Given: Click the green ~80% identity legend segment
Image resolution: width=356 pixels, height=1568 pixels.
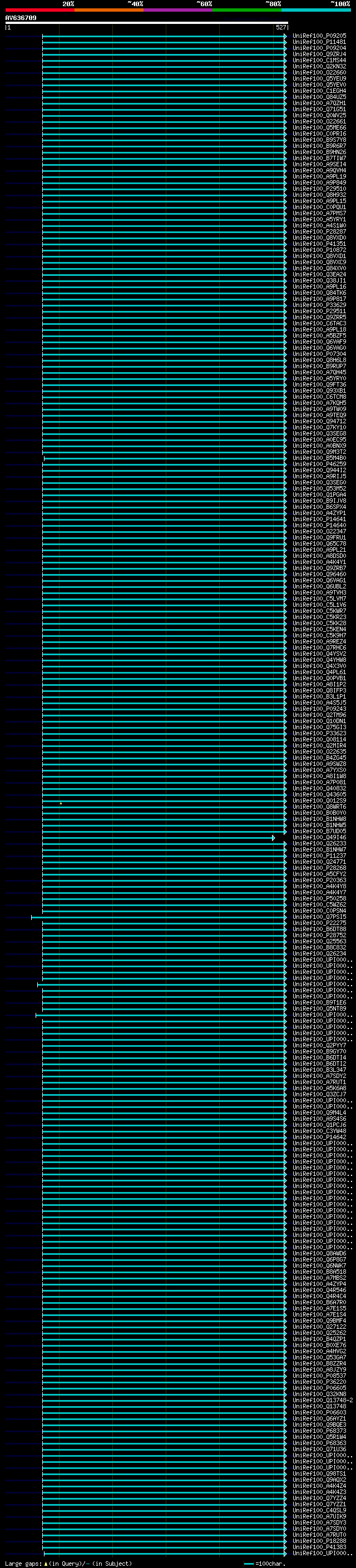Looking at the screenshot, I should 247,10.
